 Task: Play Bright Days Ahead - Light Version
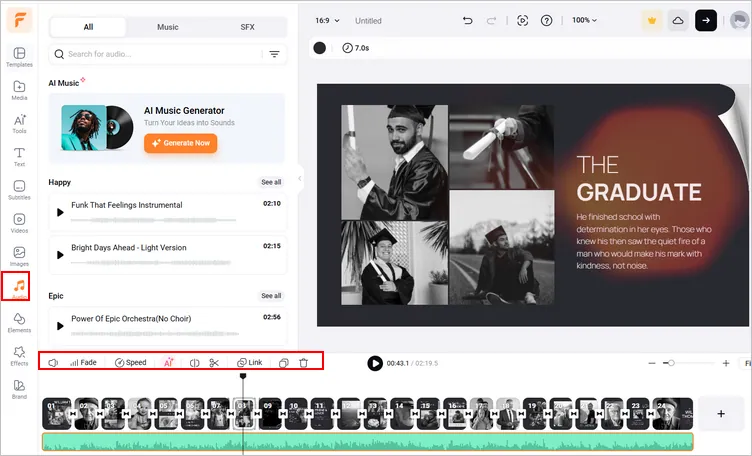(60, 255)
